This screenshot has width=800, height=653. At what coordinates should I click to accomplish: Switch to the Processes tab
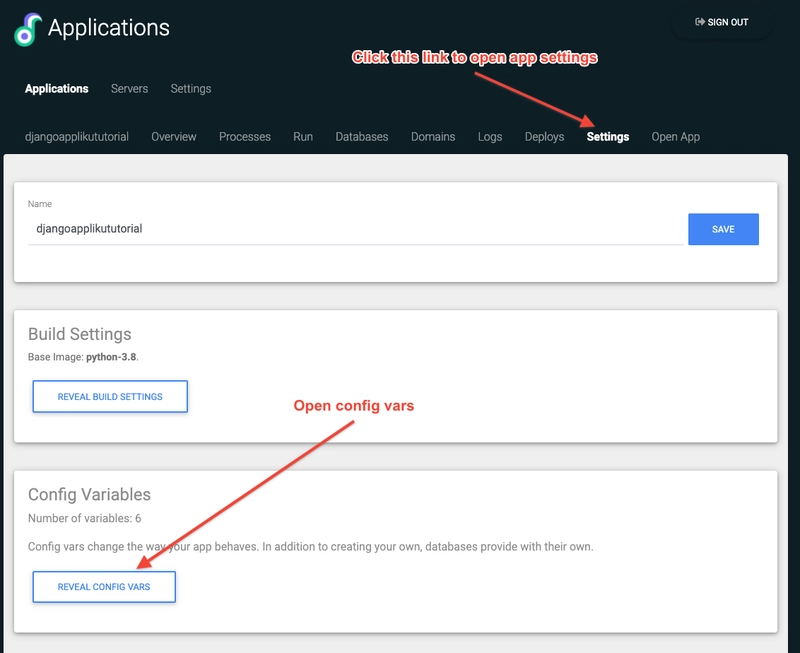tap(245, 137)
